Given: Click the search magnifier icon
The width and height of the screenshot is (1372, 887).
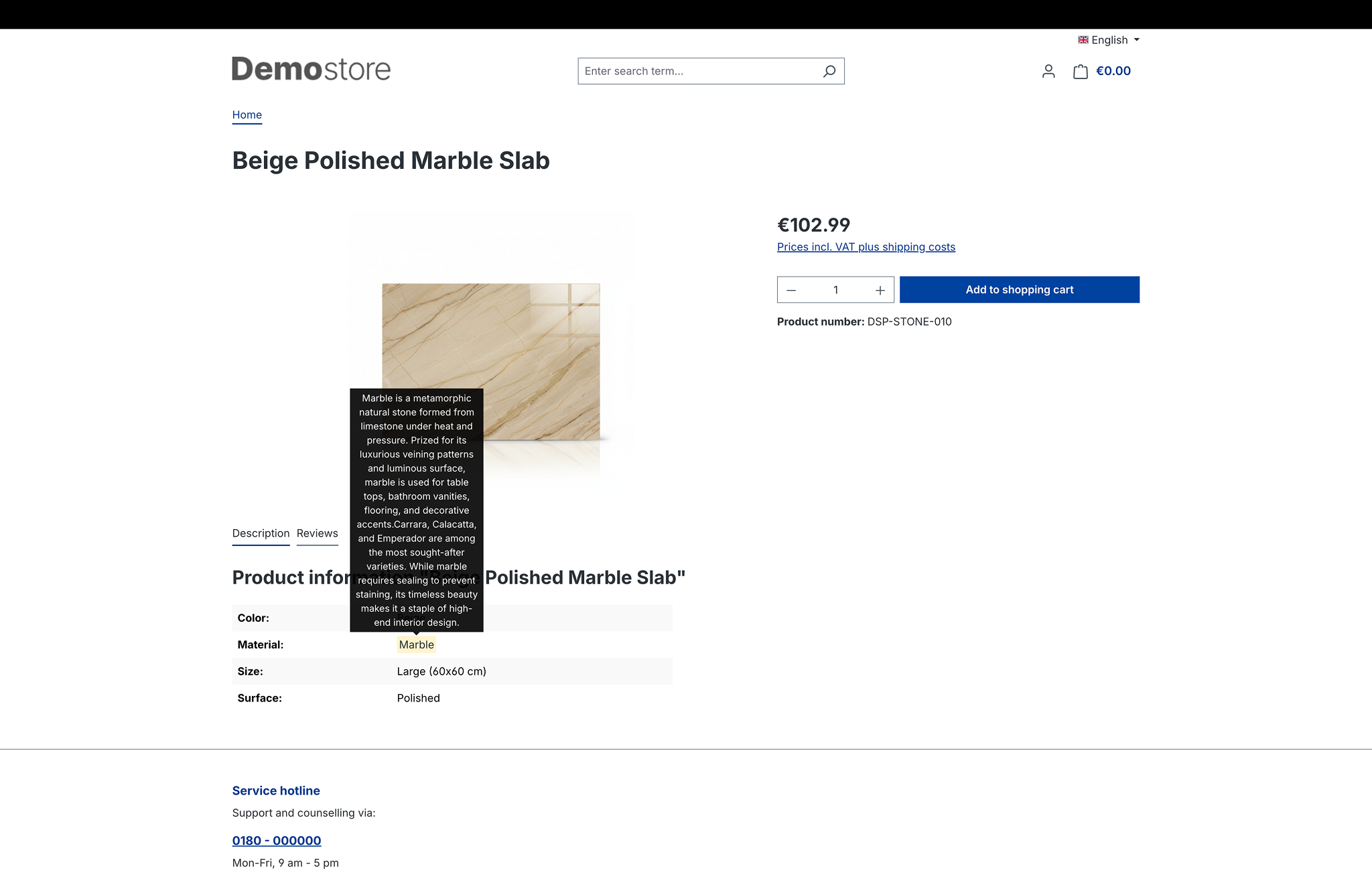Looking at the screenshot, I should click(829, 71).
